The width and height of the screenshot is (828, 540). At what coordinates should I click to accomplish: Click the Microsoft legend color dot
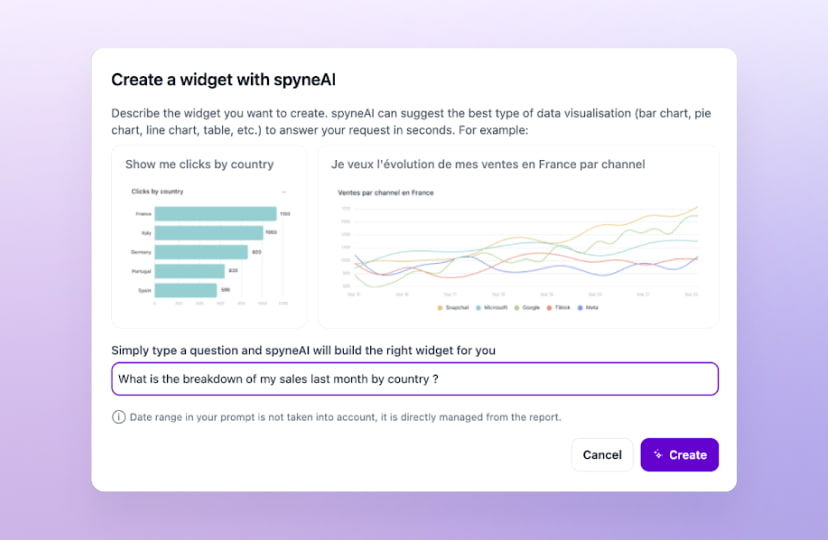pyautogui.click(x=478, y=308)
